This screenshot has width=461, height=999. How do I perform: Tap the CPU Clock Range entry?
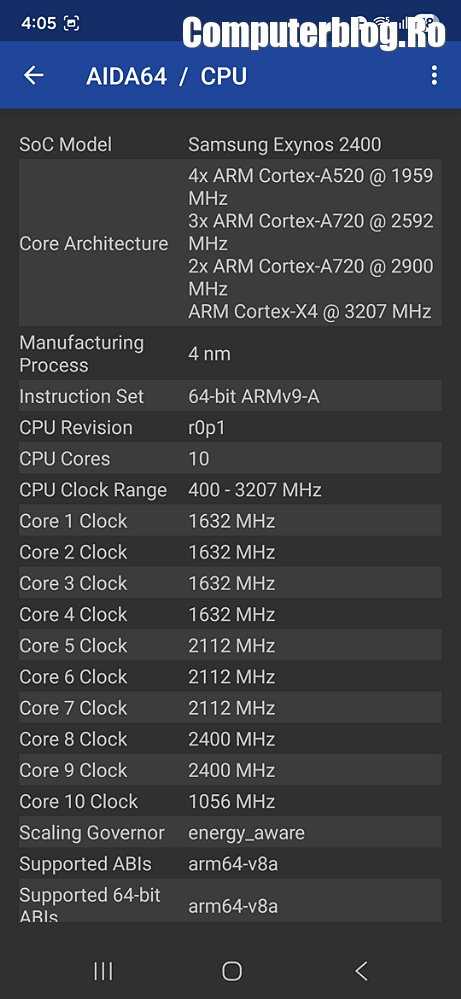tap(230, 489)
